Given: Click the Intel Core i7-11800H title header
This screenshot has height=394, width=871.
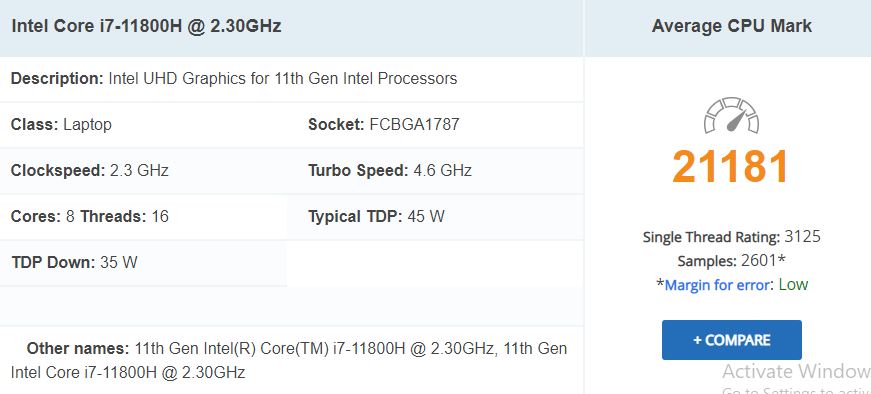Looking at the screenshot, I should click(146, 26).
